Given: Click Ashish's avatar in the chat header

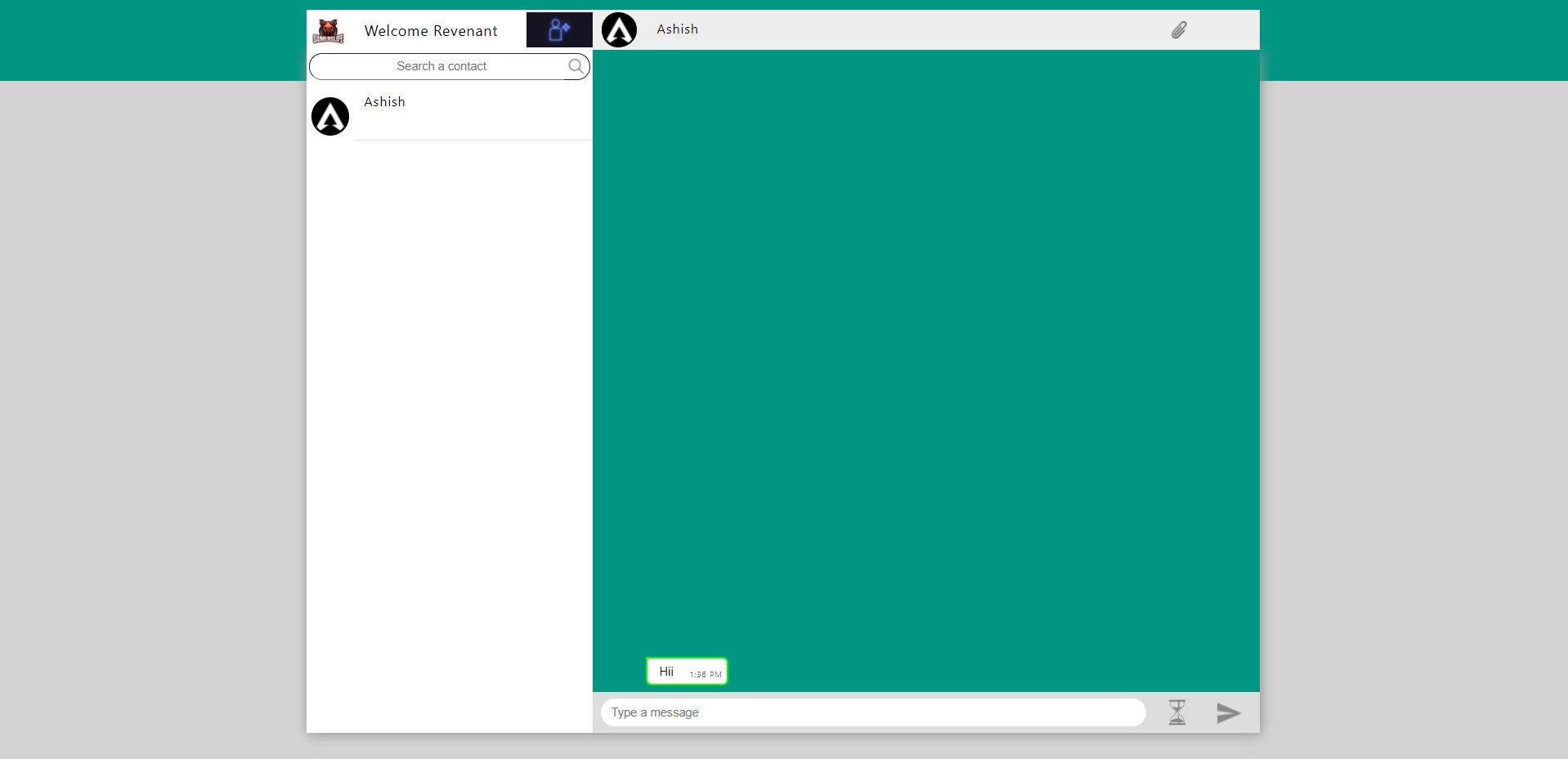Looking at the screenshot, I should 619,29.
